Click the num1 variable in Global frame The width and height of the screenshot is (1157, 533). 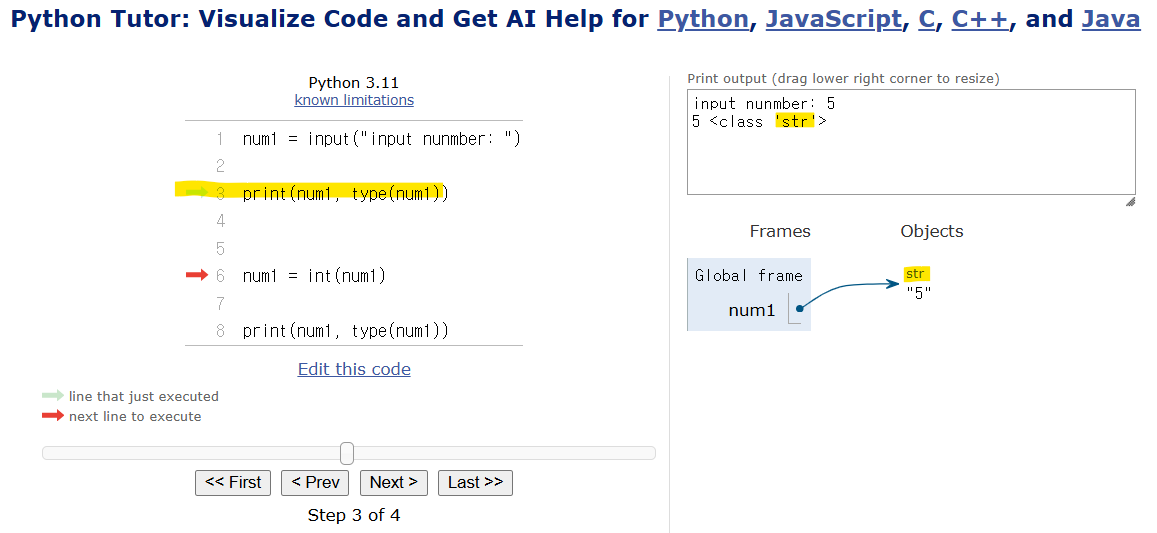[752, 311]
